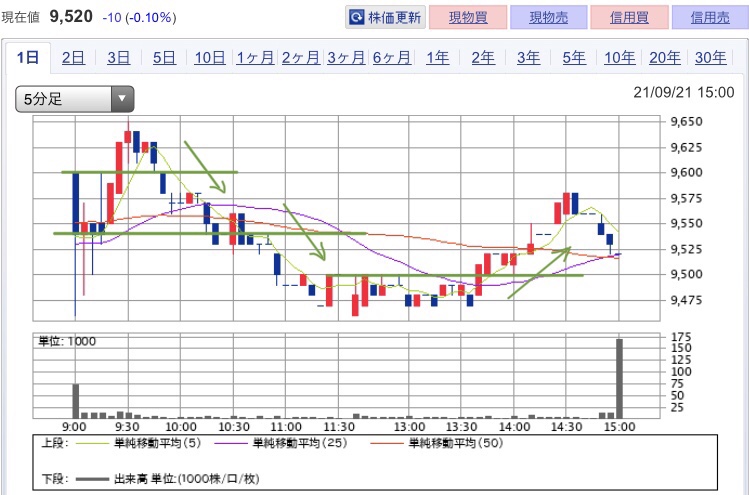Image resolution: width=749 pixels, height=495 pixels.
Task: Switch to the 10日 period tab
Action: pos(210,58)
